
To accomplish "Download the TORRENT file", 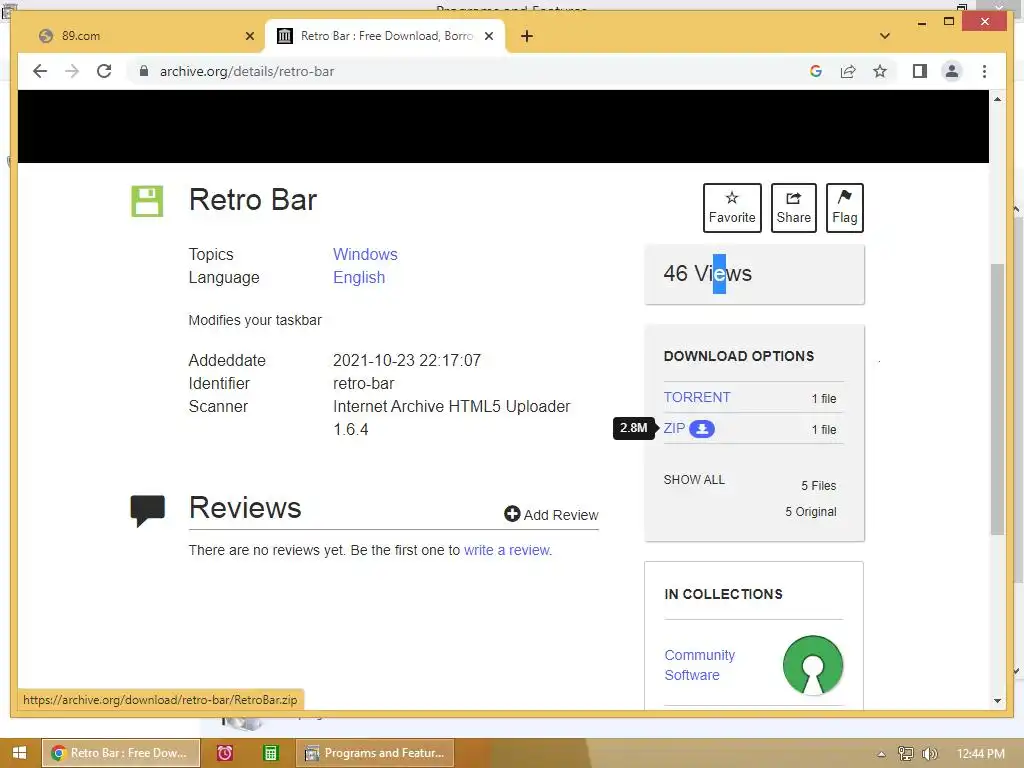I will 697,397.
